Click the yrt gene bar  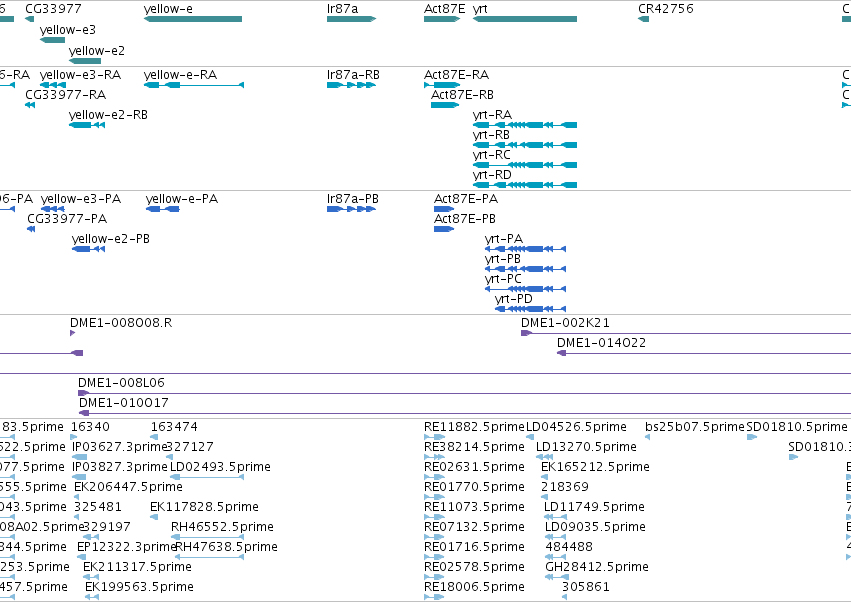525,19
